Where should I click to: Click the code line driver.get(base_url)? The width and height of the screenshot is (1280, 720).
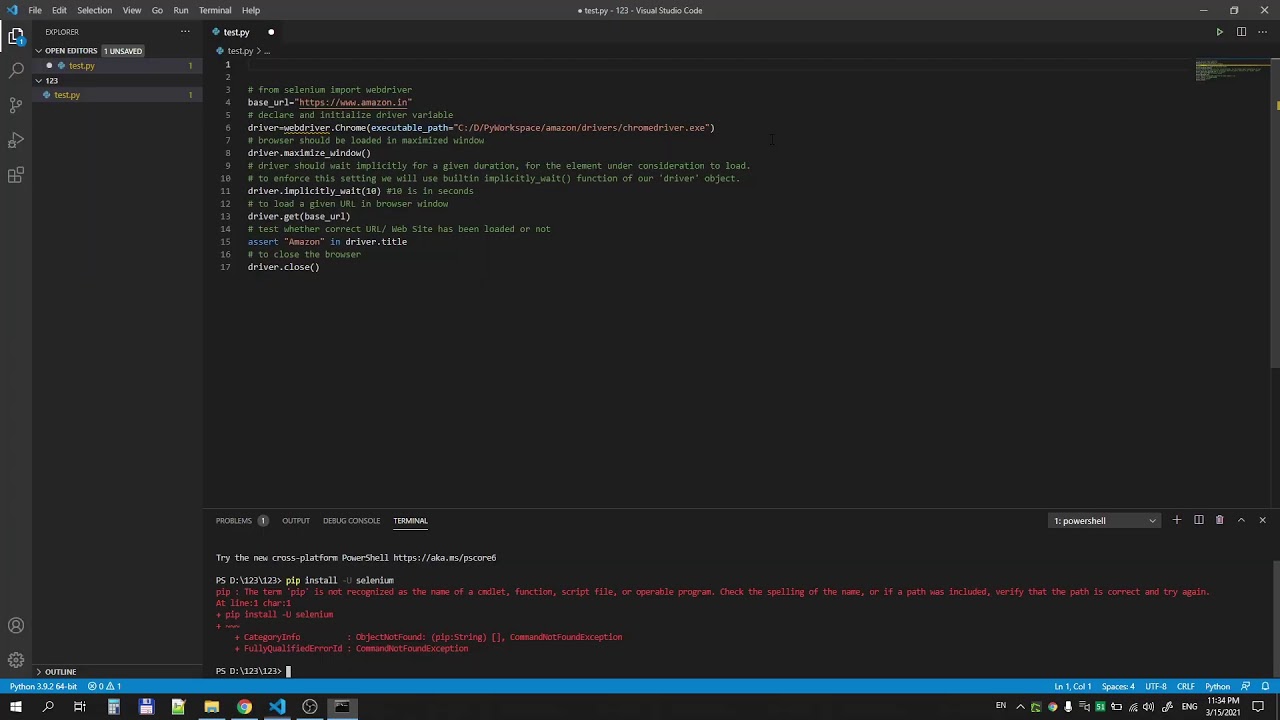[x=299, y=216]
